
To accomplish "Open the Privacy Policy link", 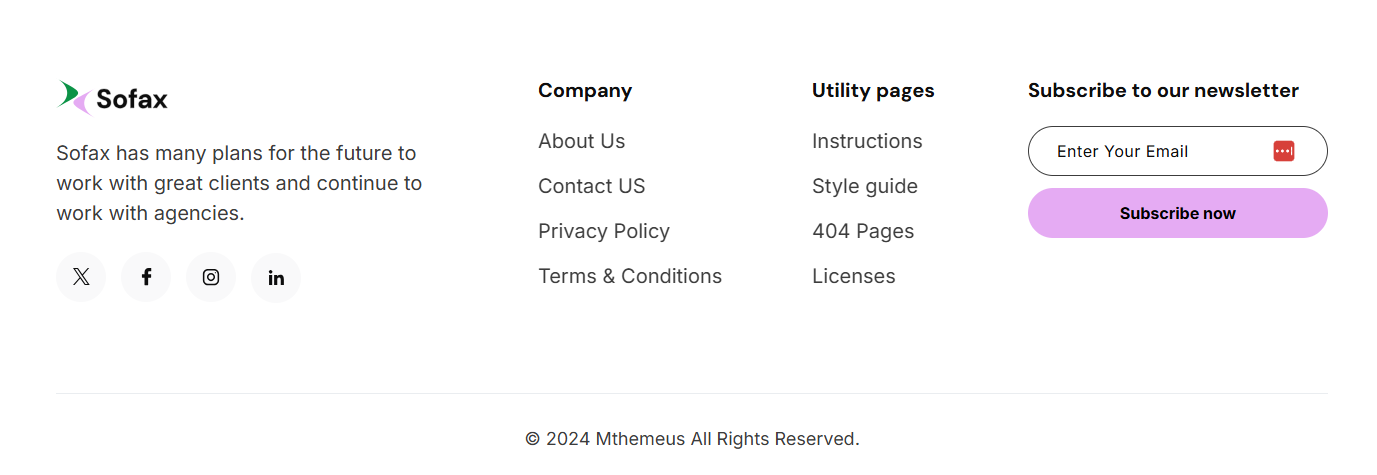I will 603,231.
